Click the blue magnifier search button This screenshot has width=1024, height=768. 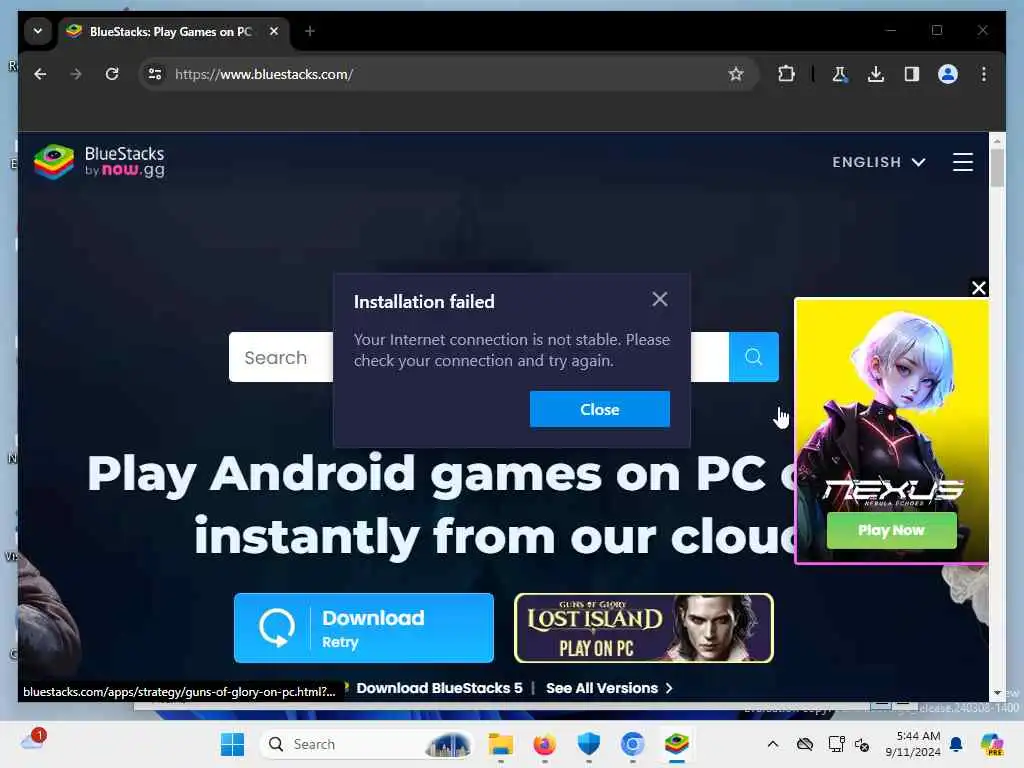(754, 357)
